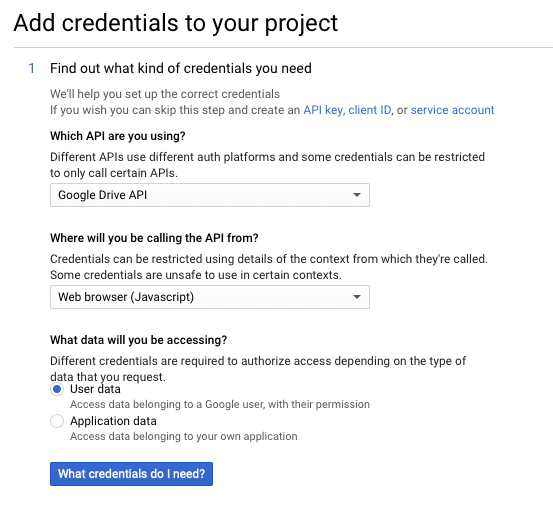Click the What data will you be accessing? label
Viewport: 553px width, 508px height.
pyautogui.click(x=139, y=340)
